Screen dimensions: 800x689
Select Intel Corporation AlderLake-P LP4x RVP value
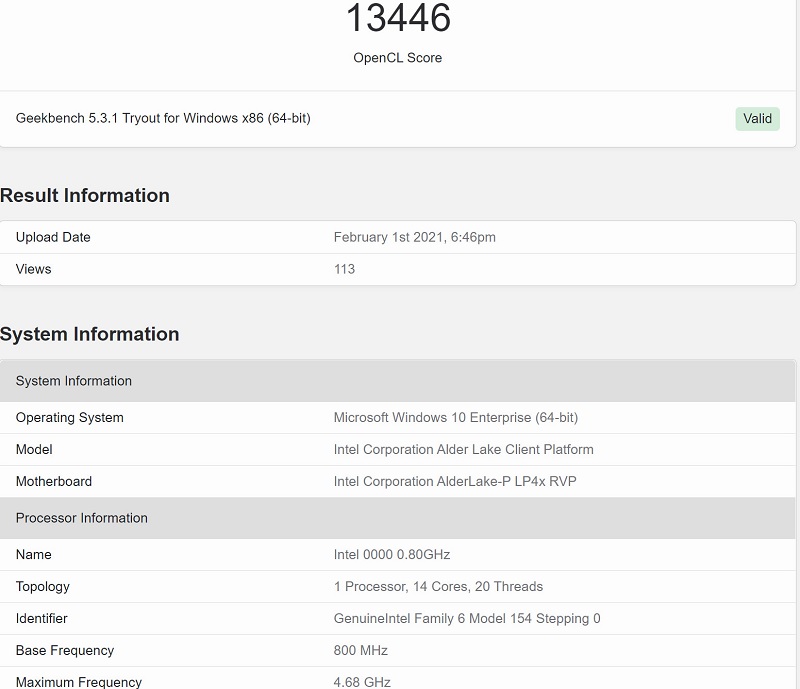tap(455, 481)
